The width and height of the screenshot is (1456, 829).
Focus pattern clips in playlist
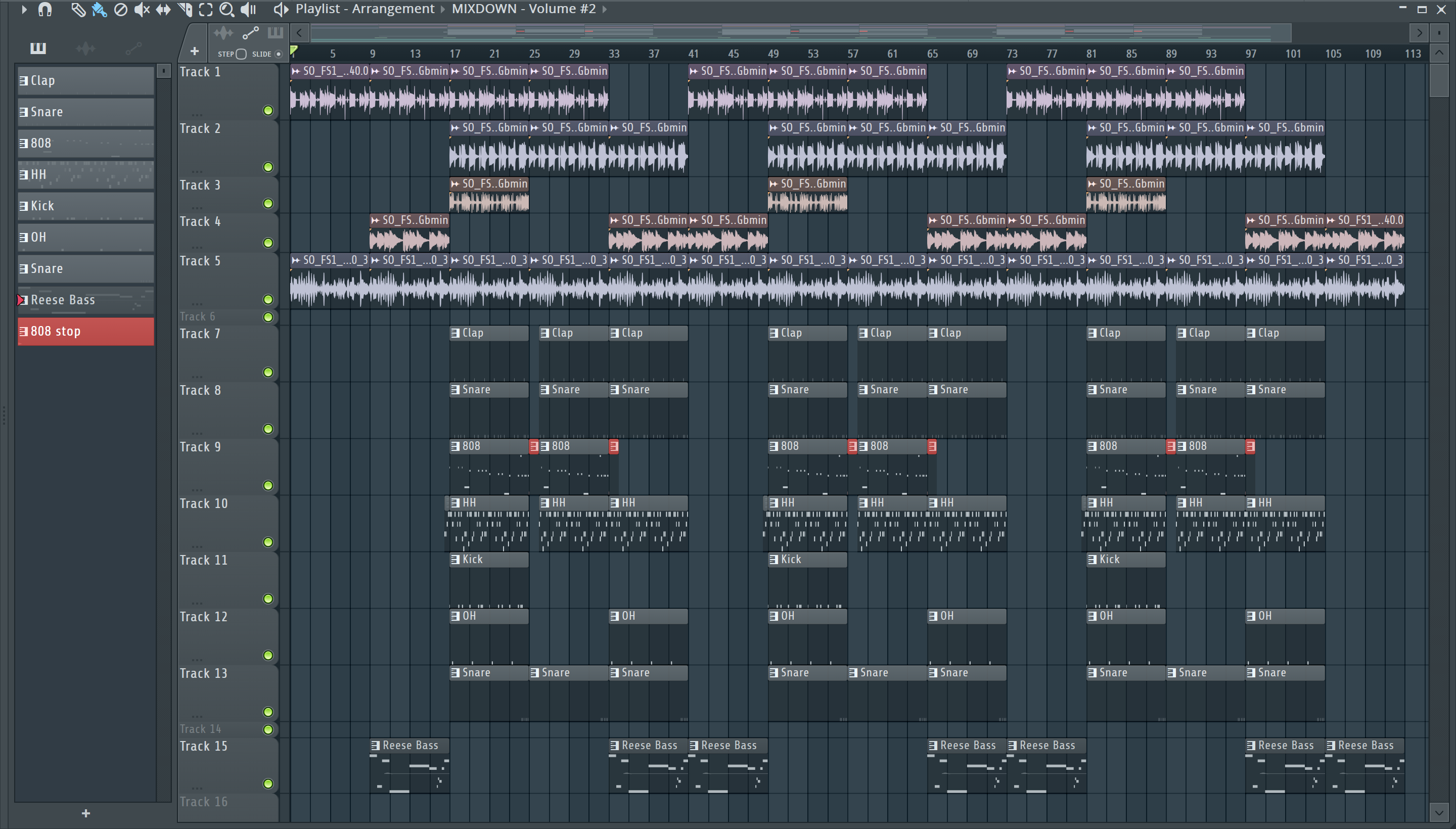pos(275,33)
